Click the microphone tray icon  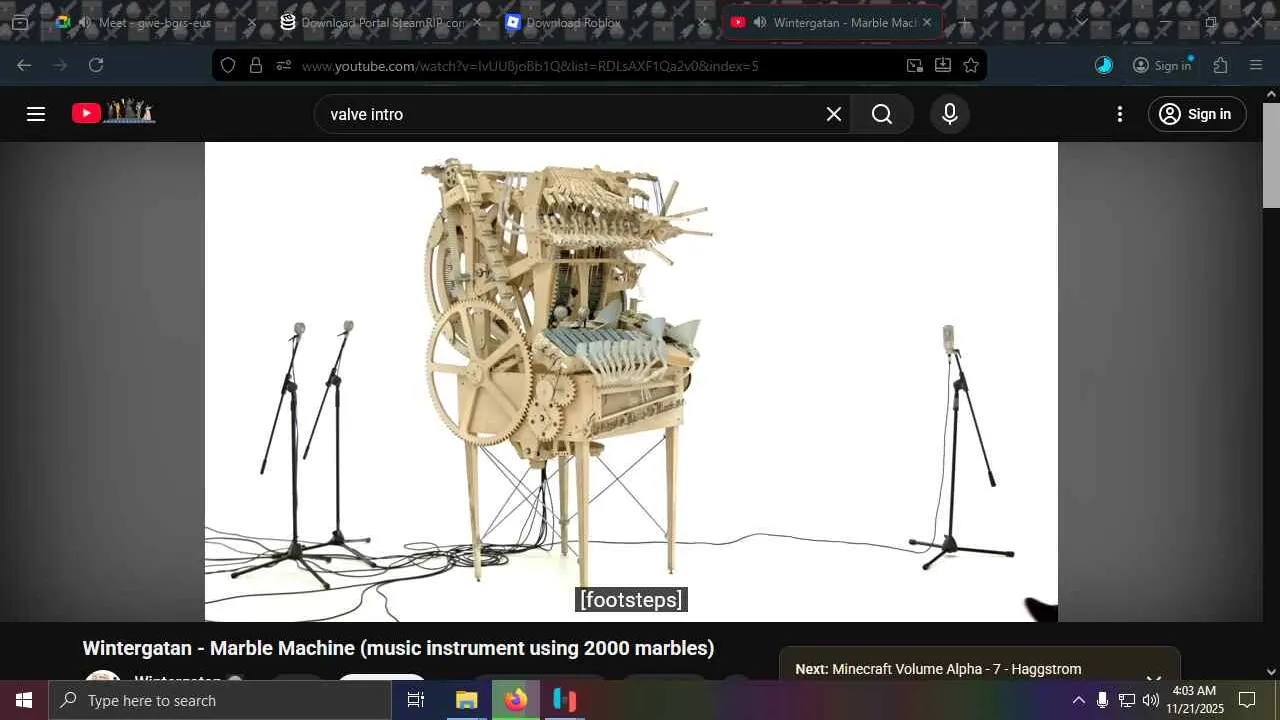tap(1102, 700)
